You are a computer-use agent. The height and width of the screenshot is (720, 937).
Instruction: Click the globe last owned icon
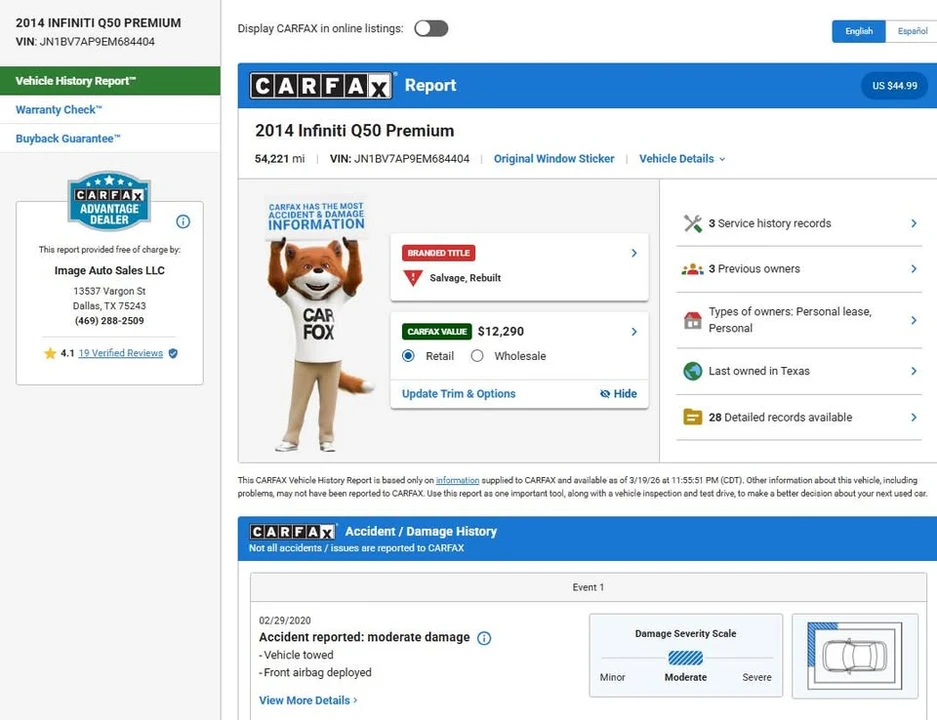(x=693, y=371)
